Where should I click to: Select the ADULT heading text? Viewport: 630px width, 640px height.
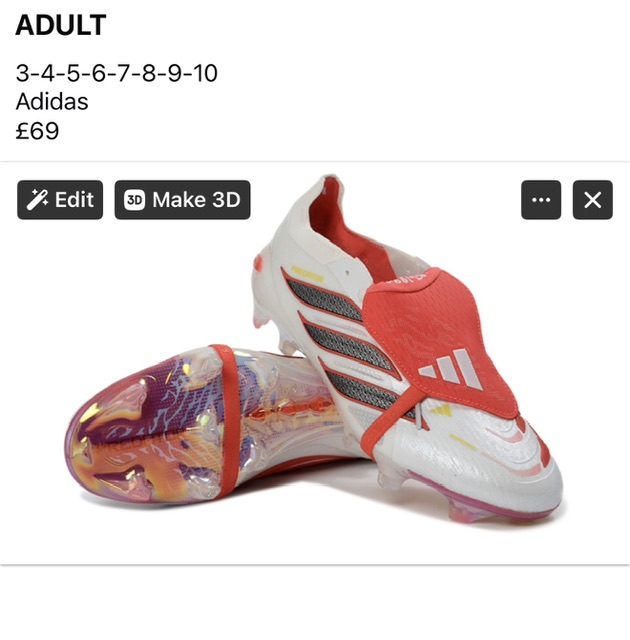click(61, 25)
